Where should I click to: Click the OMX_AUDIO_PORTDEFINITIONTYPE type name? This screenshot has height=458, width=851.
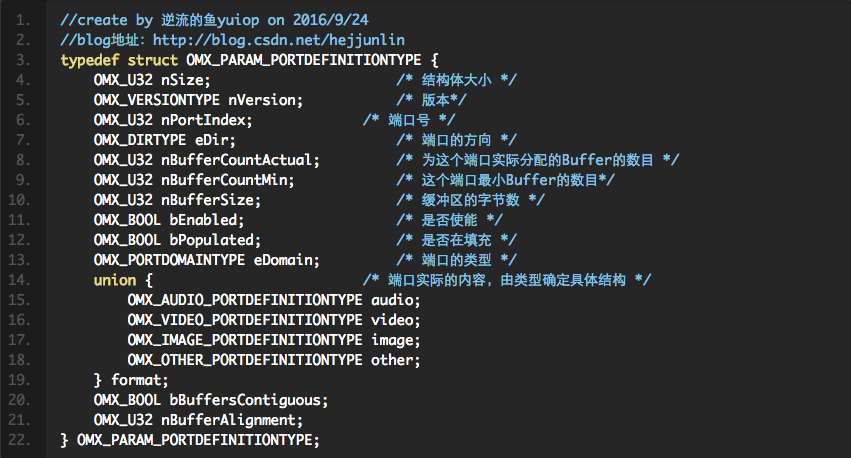tap(244, 300)
